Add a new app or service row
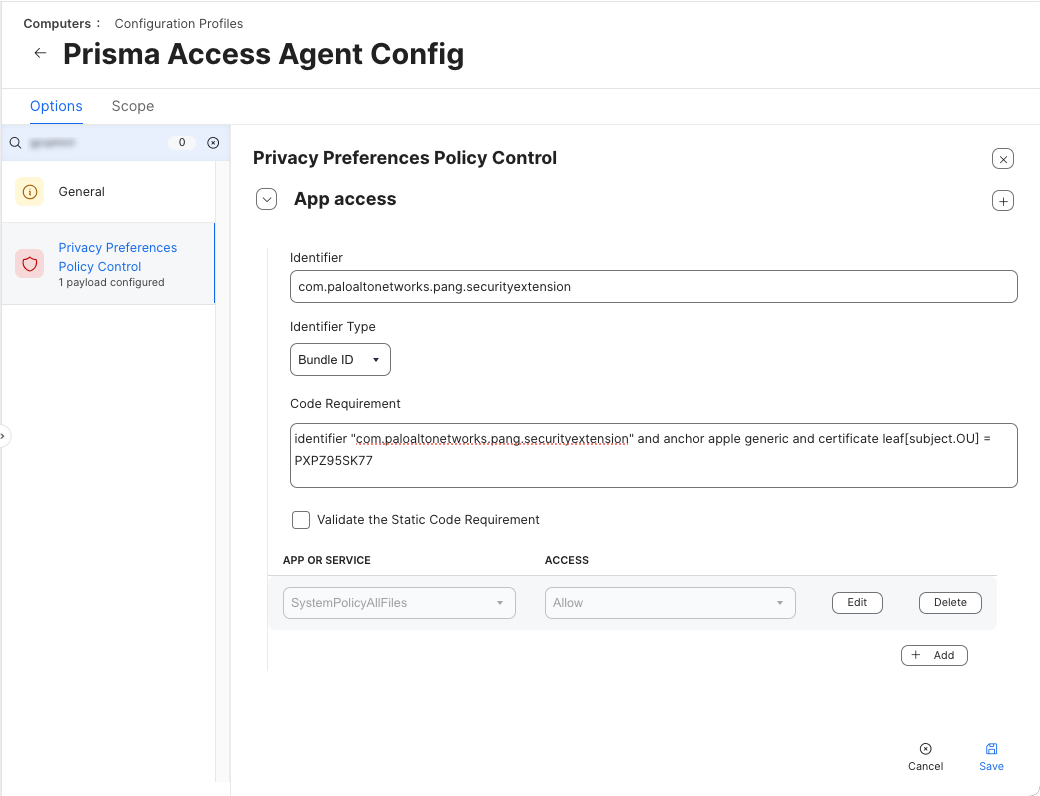The width and height of the screenshot is (1040, 796). click(x=934, y=655)
